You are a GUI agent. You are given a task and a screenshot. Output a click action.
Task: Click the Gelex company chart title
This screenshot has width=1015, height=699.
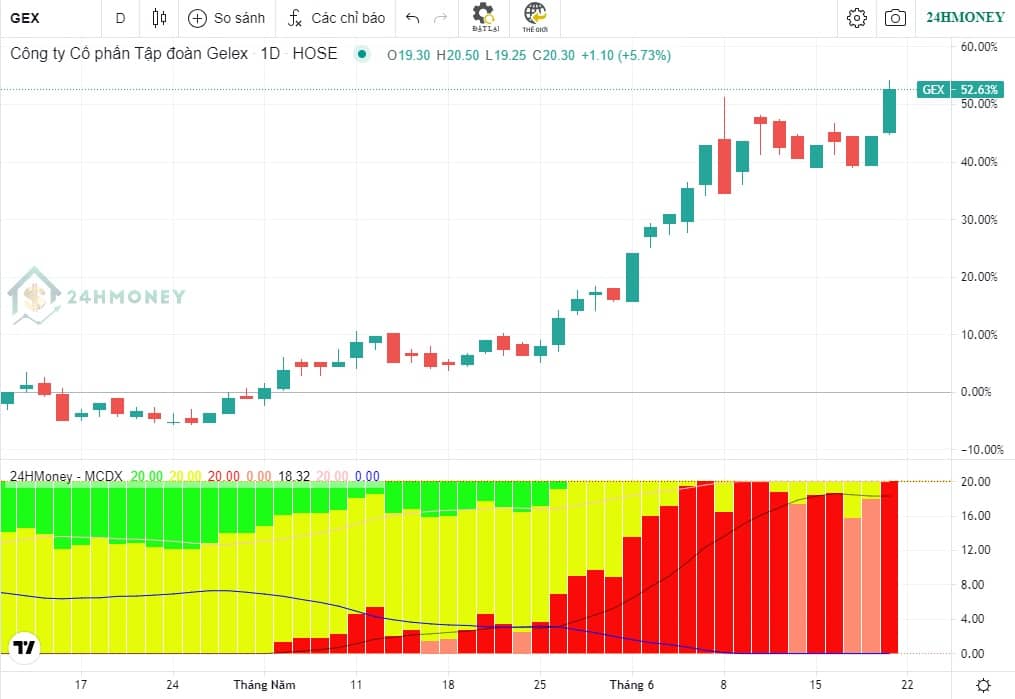click(129, 53)
